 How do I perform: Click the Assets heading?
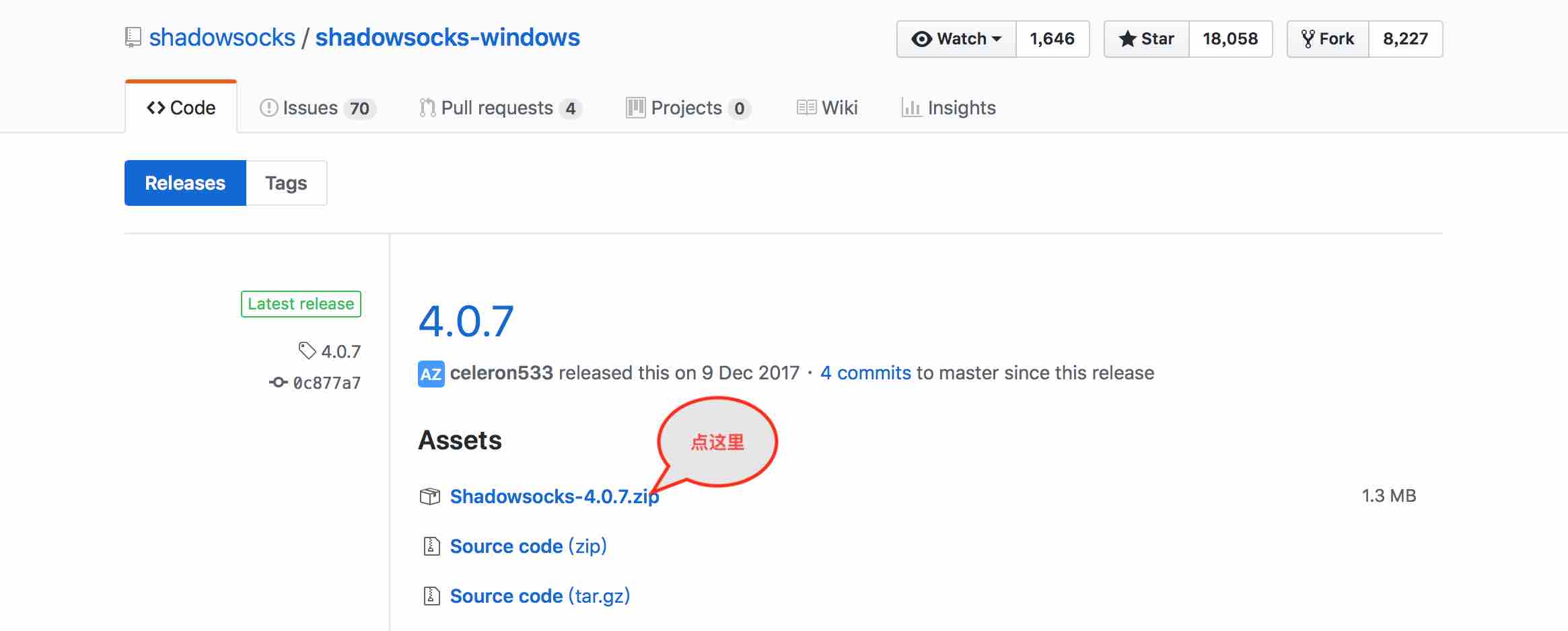click(460, 441)
